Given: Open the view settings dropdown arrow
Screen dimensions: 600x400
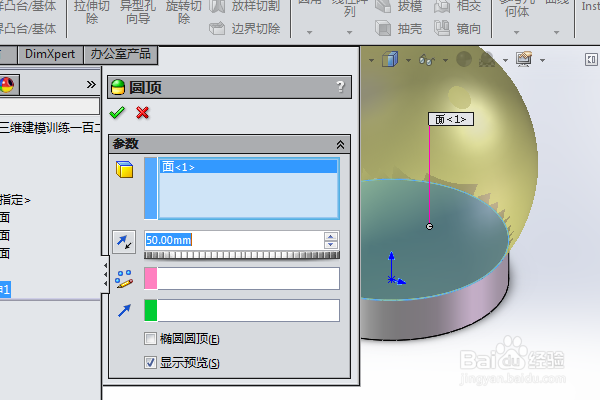Looking at the screenshot, I should (x=543, y=60).
